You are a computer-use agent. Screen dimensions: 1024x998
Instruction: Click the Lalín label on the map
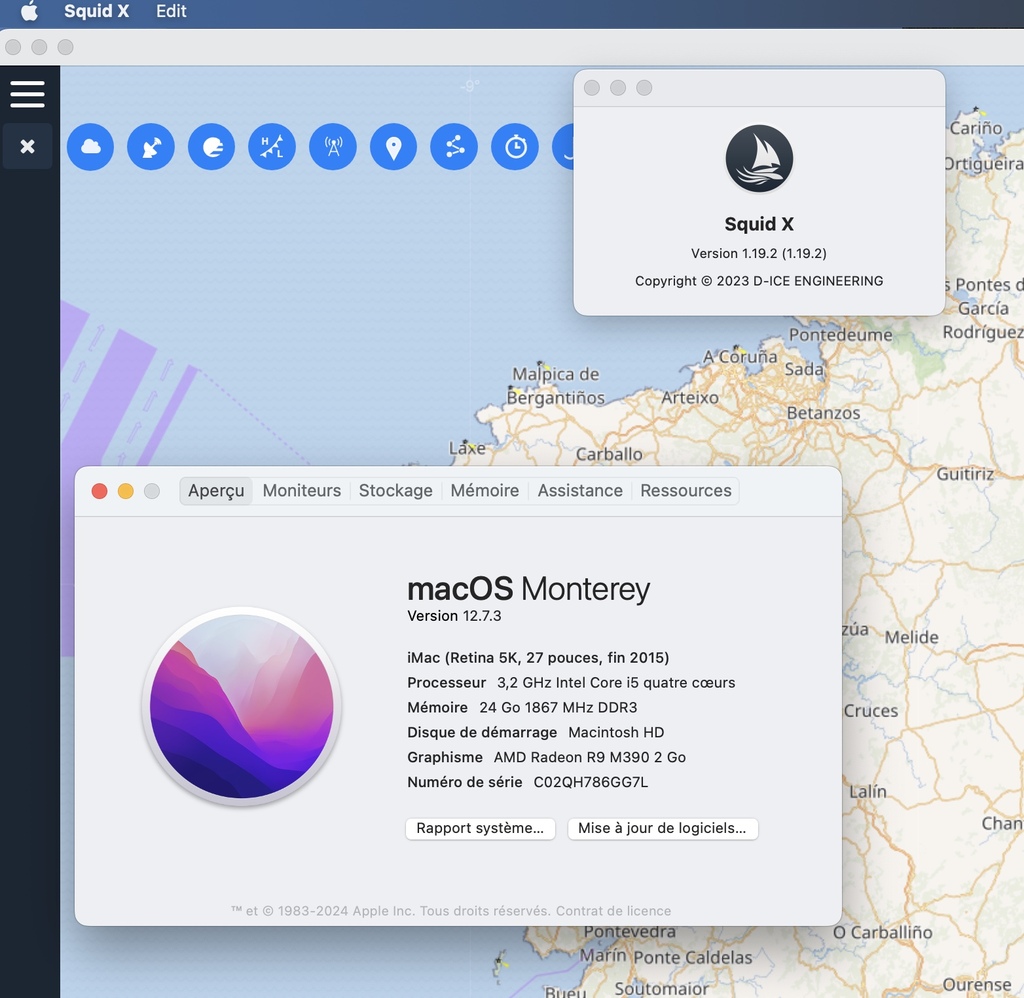pyautogui.click(x=868, y=791)
